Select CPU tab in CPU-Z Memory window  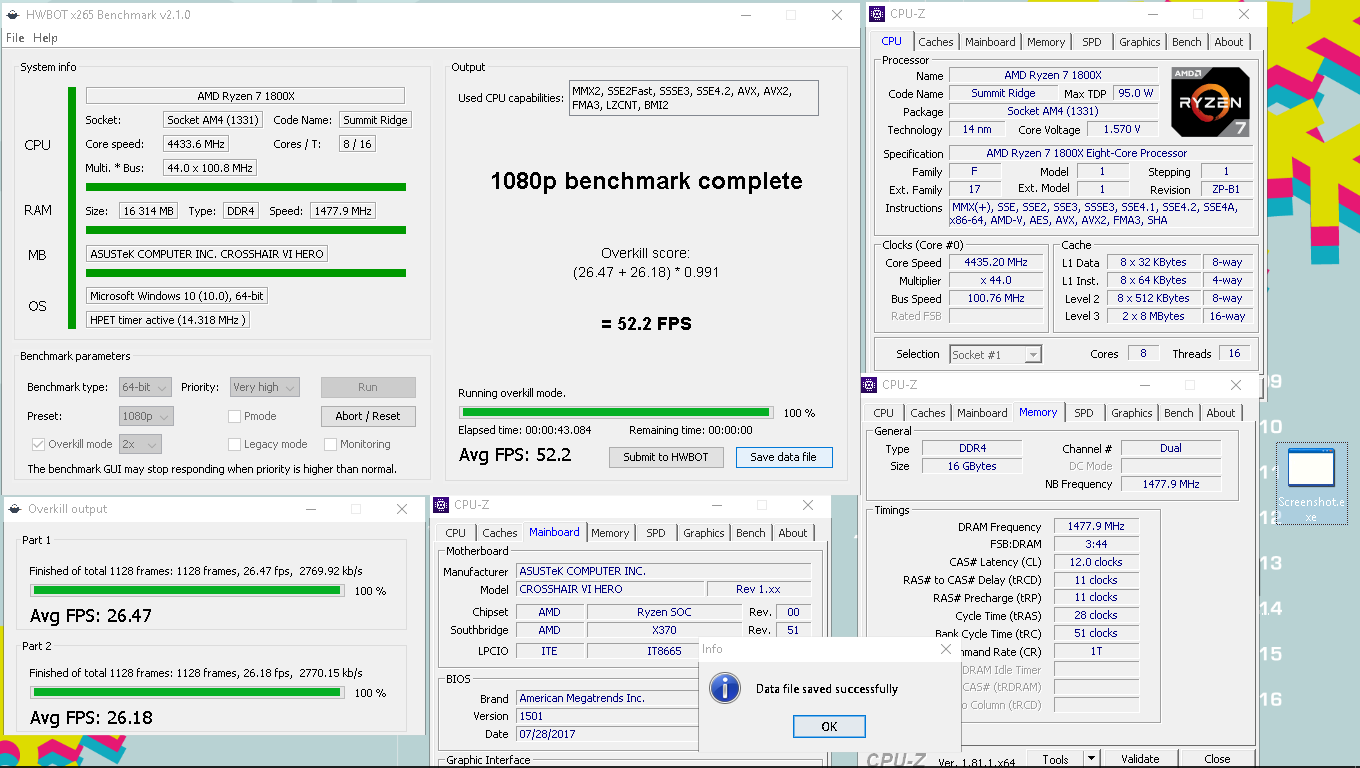884,413
